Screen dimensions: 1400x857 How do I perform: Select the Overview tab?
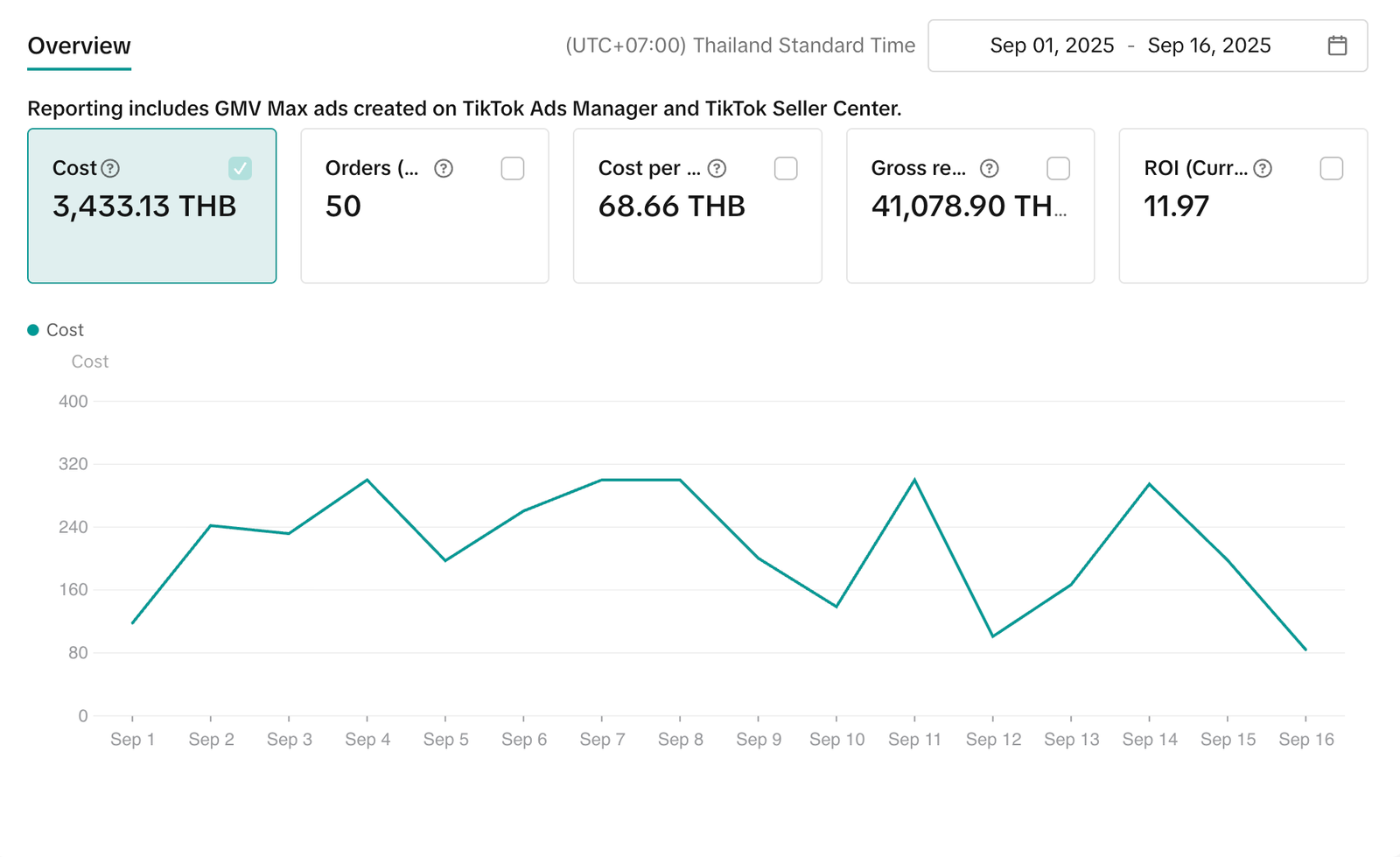pos(79,46)
